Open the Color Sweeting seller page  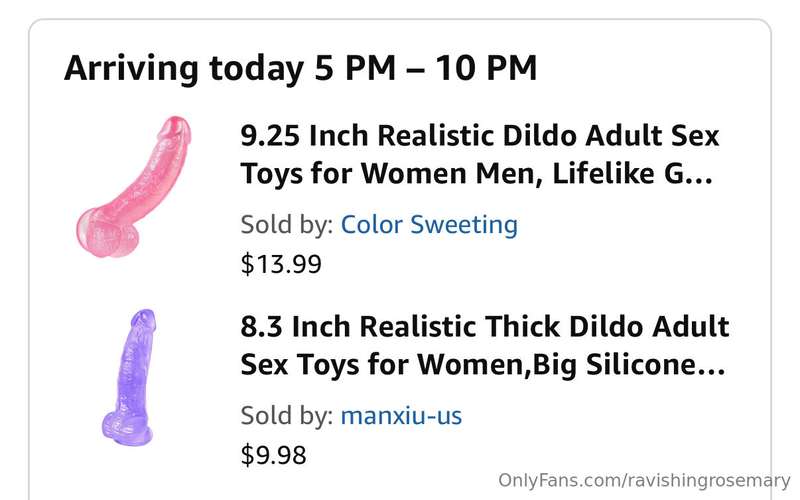[x=429, y=224]
